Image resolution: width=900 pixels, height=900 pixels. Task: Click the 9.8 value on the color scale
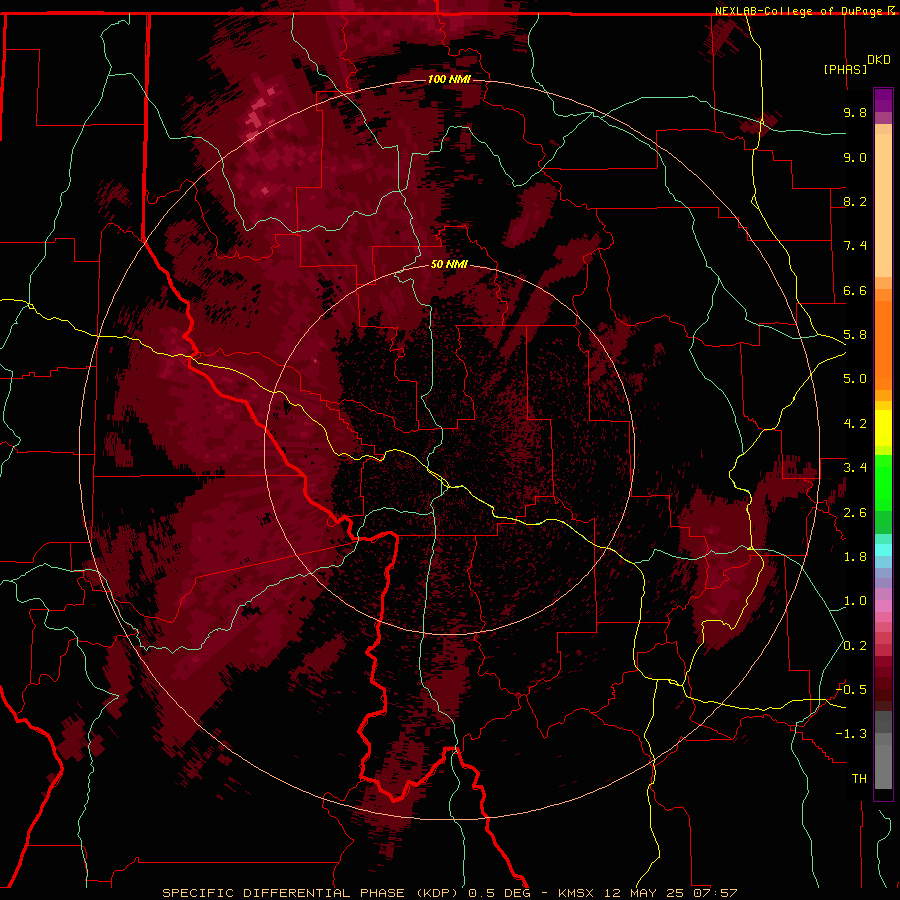pos(855,112)
